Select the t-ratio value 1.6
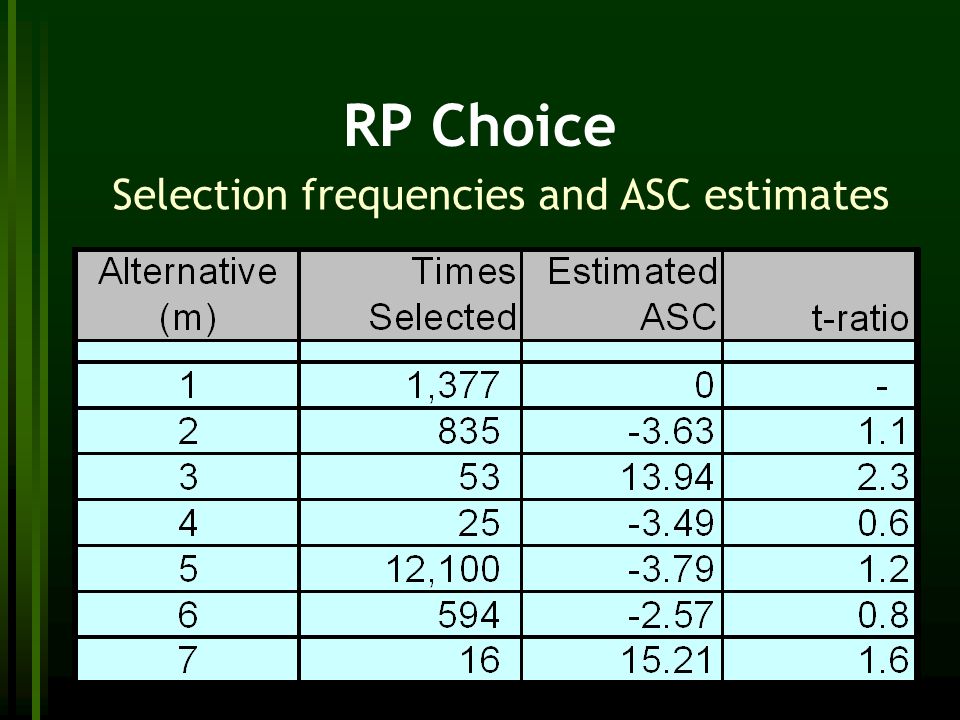960x720 pixels. click(x=819, y=659)
